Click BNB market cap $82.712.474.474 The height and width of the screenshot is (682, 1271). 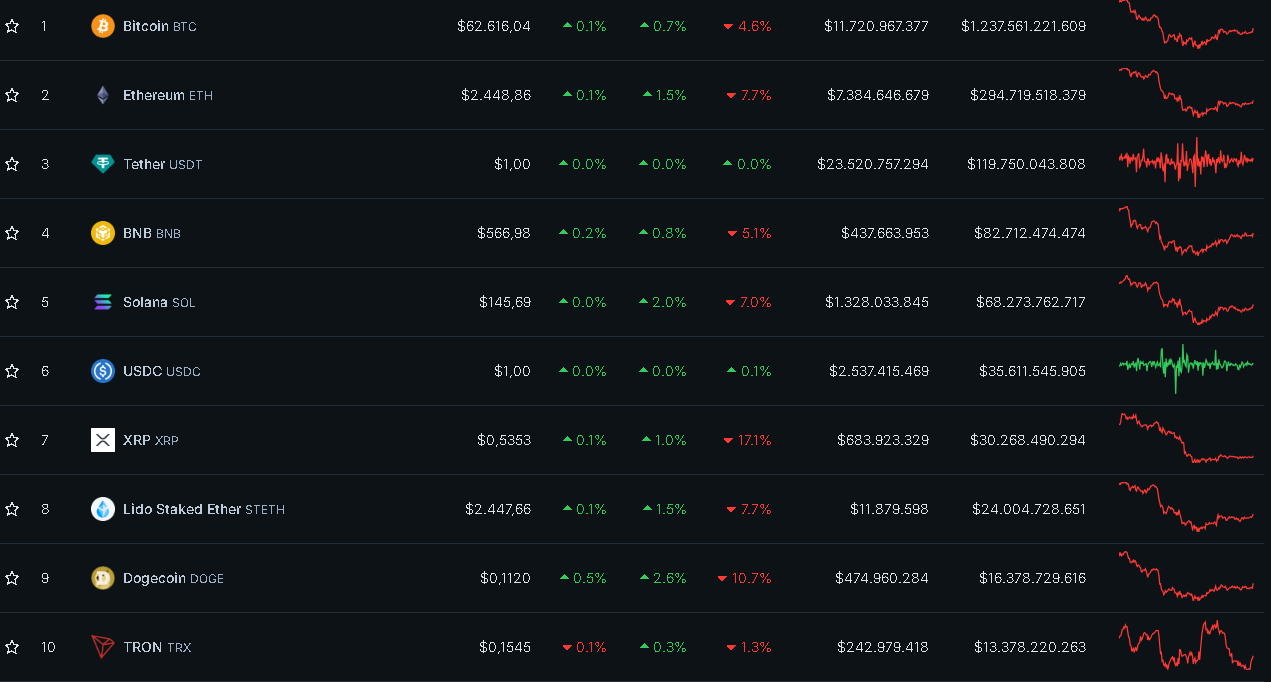[x=1030, y=233]
